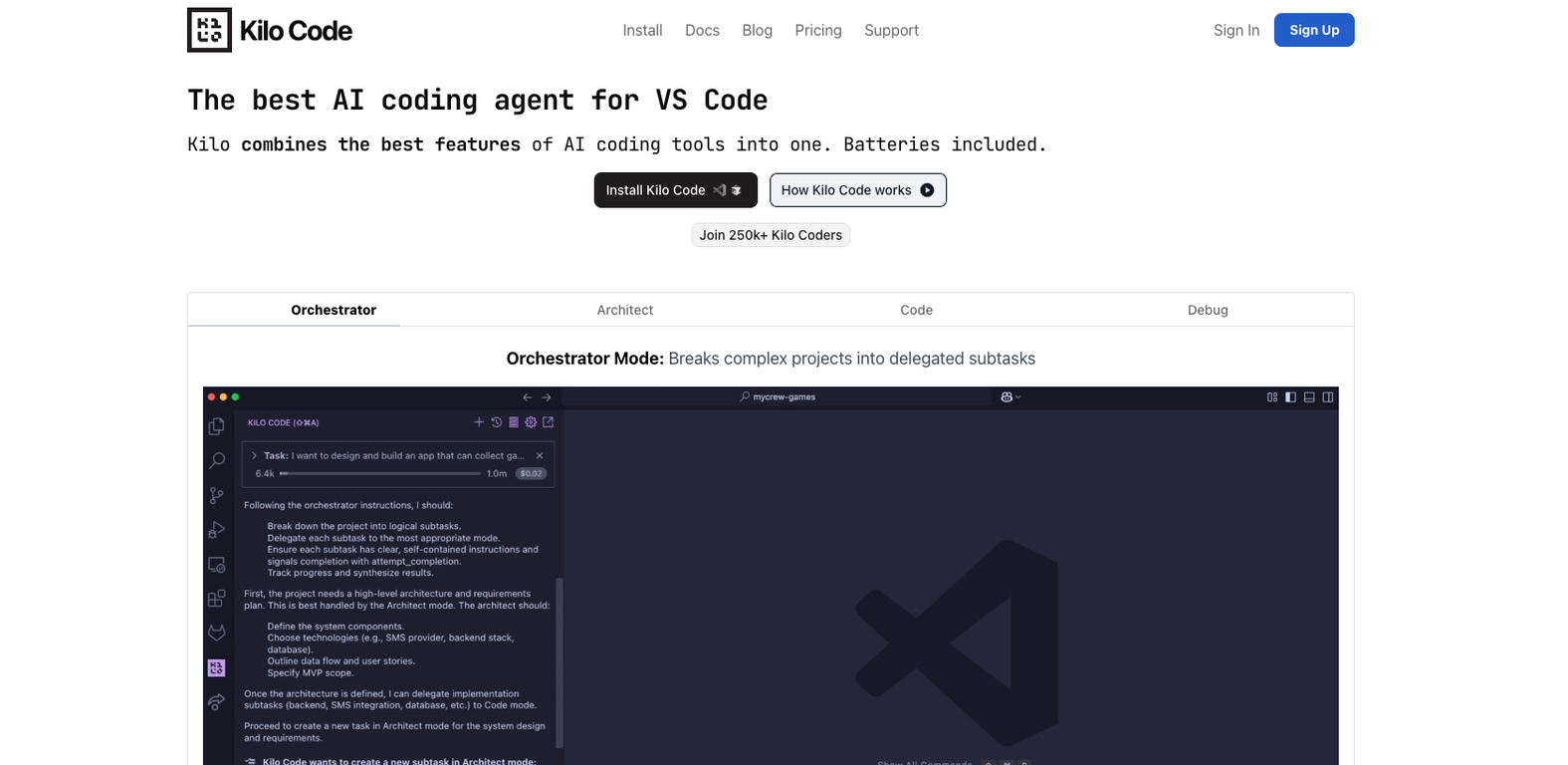Viewport: 1568px width, 765px height.
Task: Toggle the secondary sidebar layout icon
Action: click(1327, 396)
